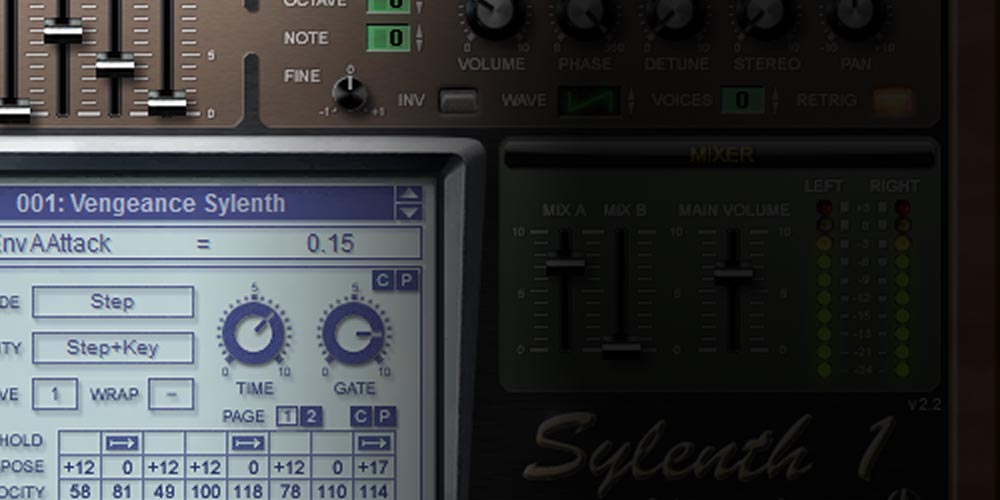Switch to arpeggiator page 2
The image size is (1000, 500).
click(310, 417)
